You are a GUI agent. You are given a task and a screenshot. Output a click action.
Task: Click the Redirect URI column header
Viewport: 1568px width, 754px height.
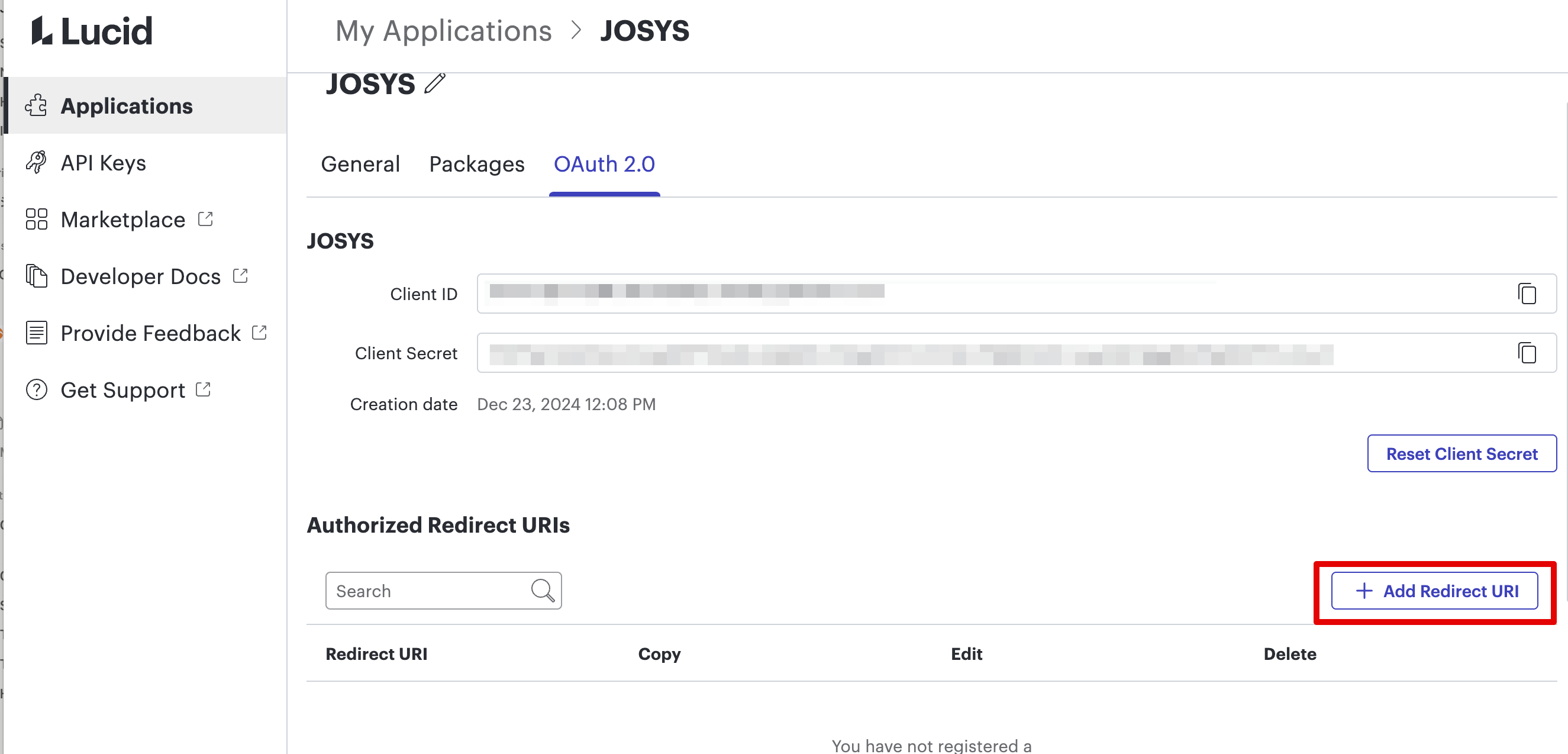pos(376,653)
